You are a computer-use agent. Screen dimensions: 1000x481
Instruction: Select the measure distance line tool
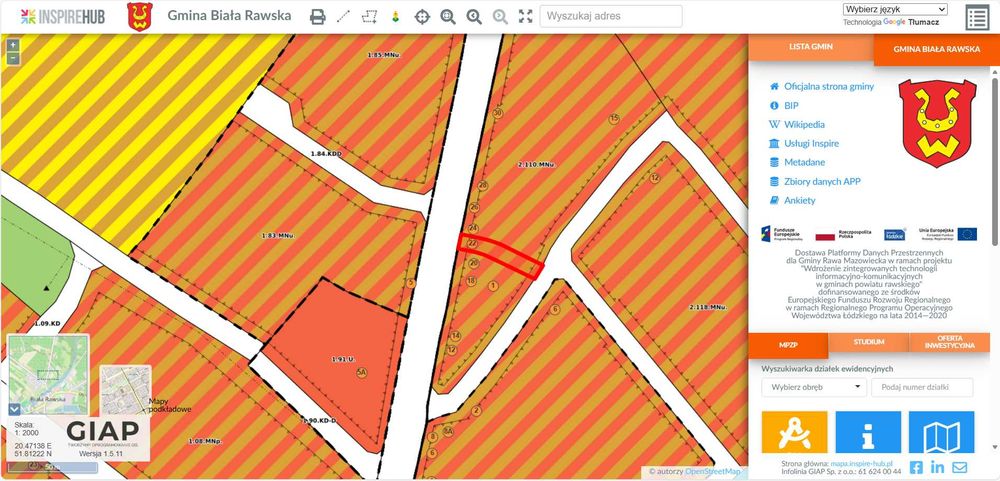click(x=343, y=17)
